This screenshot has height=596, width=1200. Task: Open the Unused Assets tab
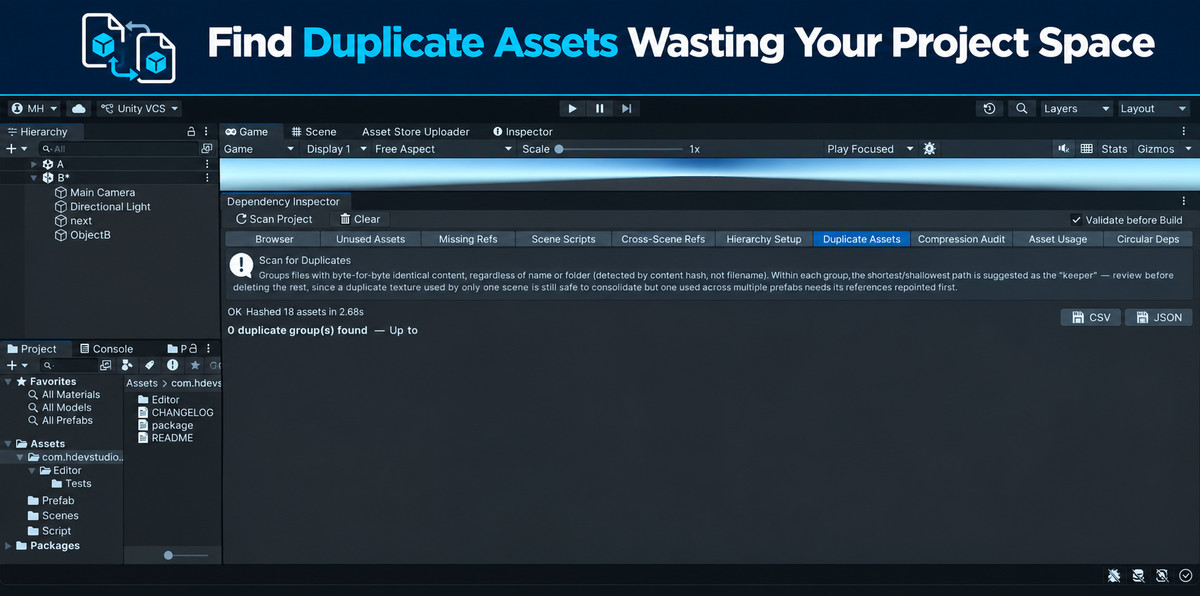(x=370, y=239)
